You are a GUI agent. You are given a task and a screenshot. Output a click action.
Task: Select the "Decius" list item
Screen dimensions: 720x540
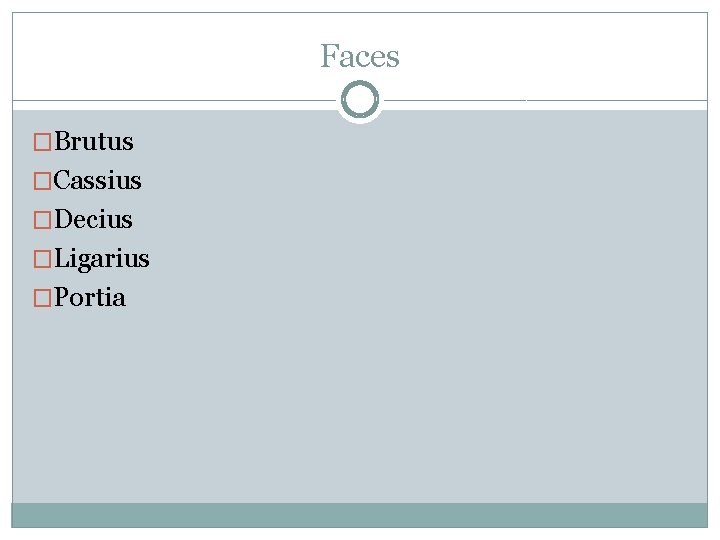click(x=94, y=219)
